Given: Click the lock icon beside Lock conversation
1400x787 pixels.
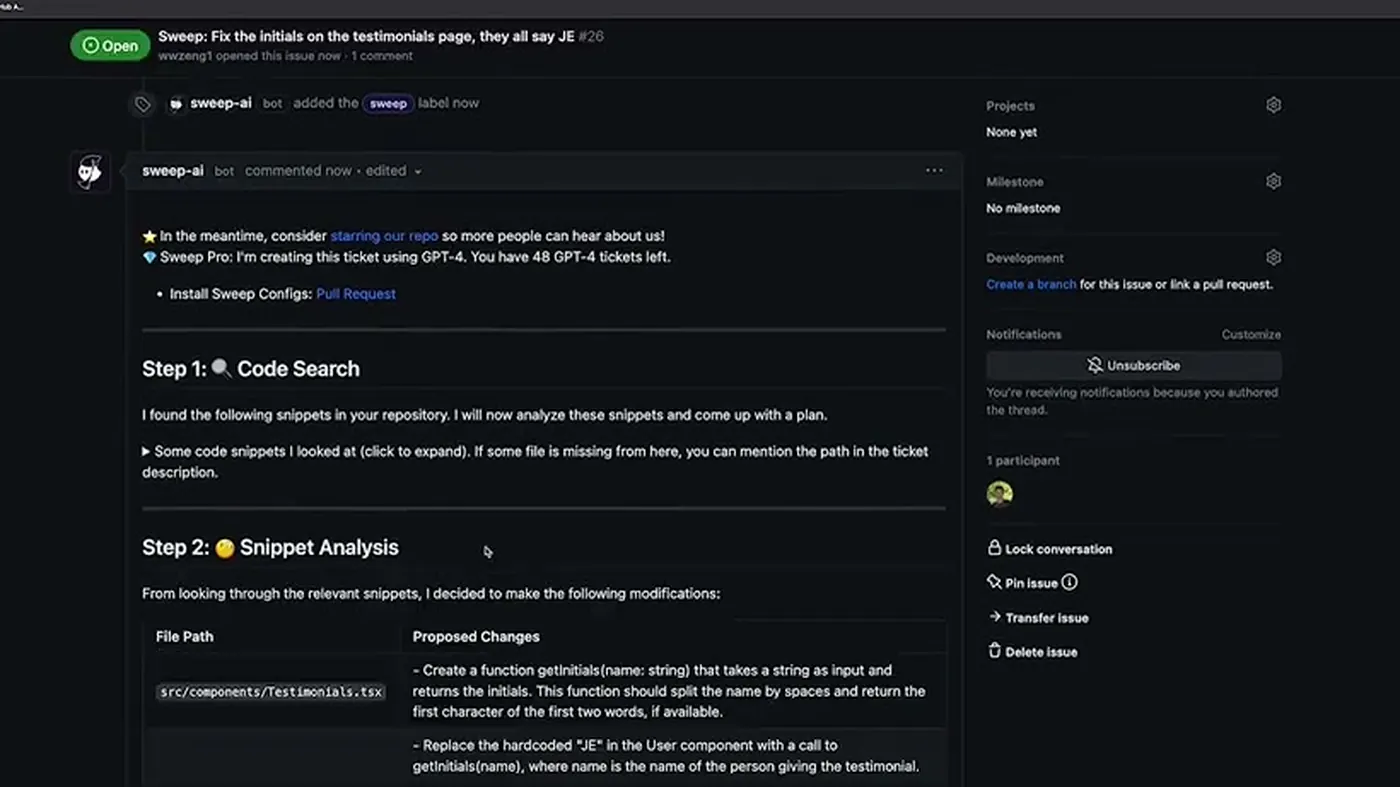Looking at the screenshot, I should tap(994, 548).
